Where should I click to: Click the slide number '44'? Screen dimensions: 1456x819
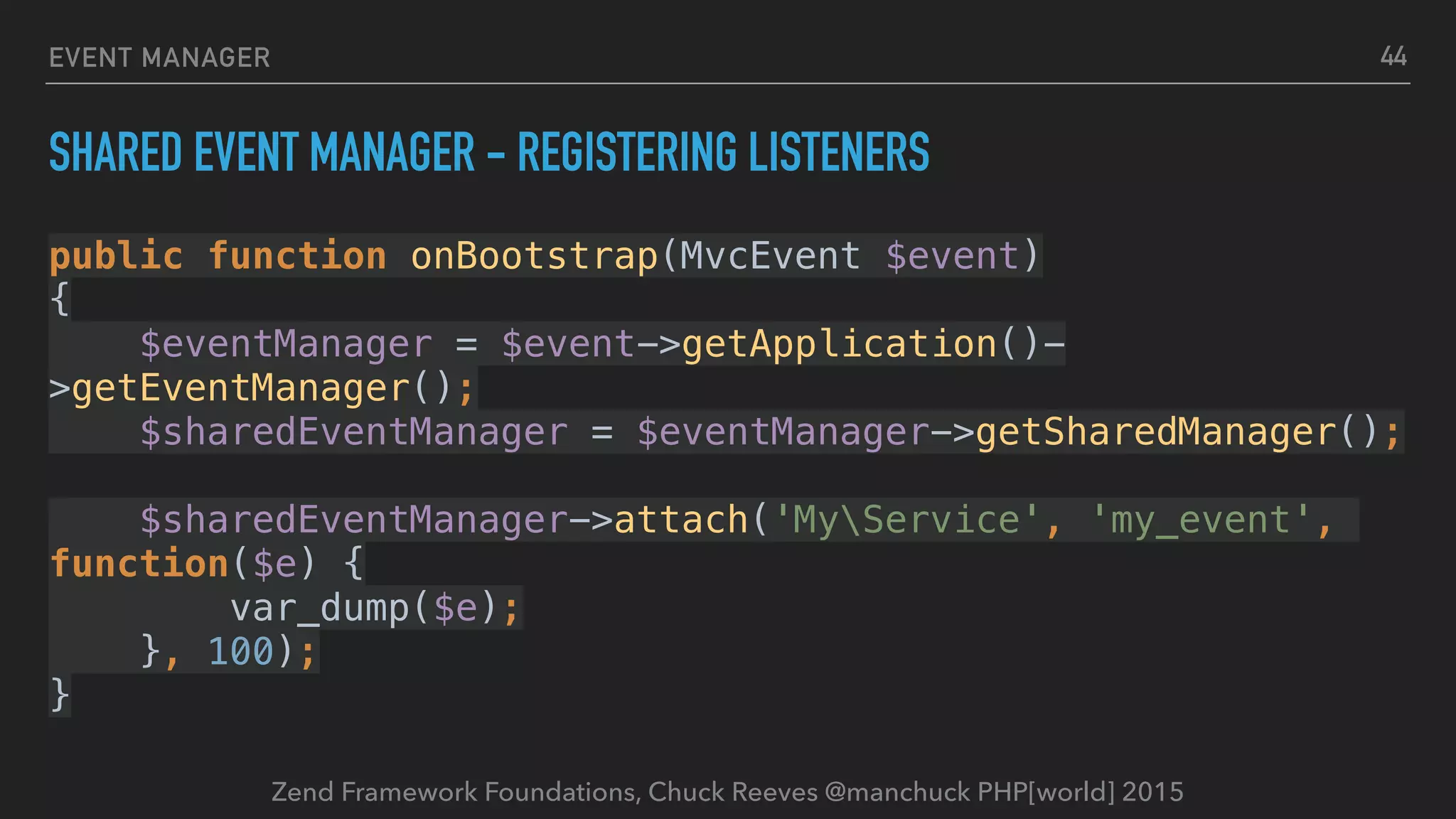click(x=1393, y=56)
